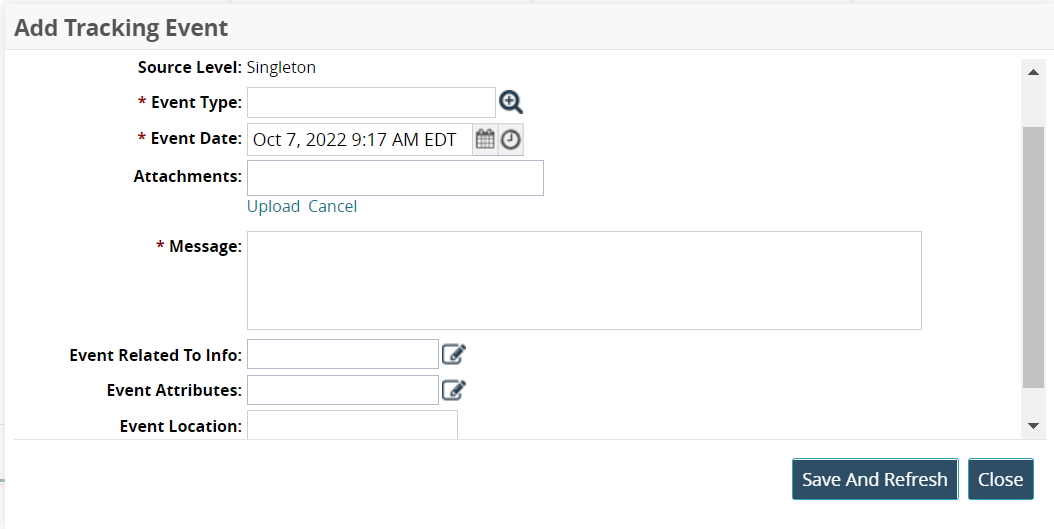Focus the Event Location input field

(352, 425)
